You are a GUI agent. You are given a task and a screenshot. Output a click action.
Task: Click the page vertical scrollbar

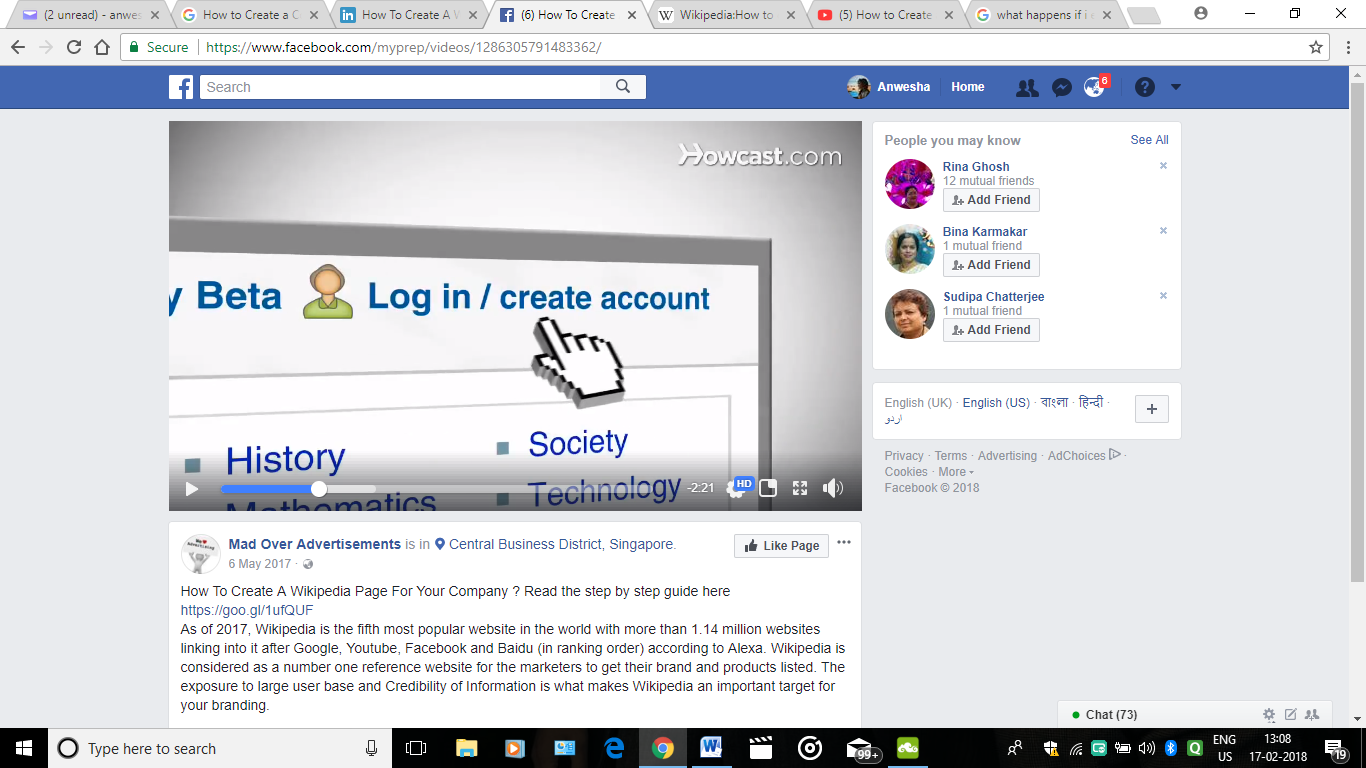[x=1357, y=330]
